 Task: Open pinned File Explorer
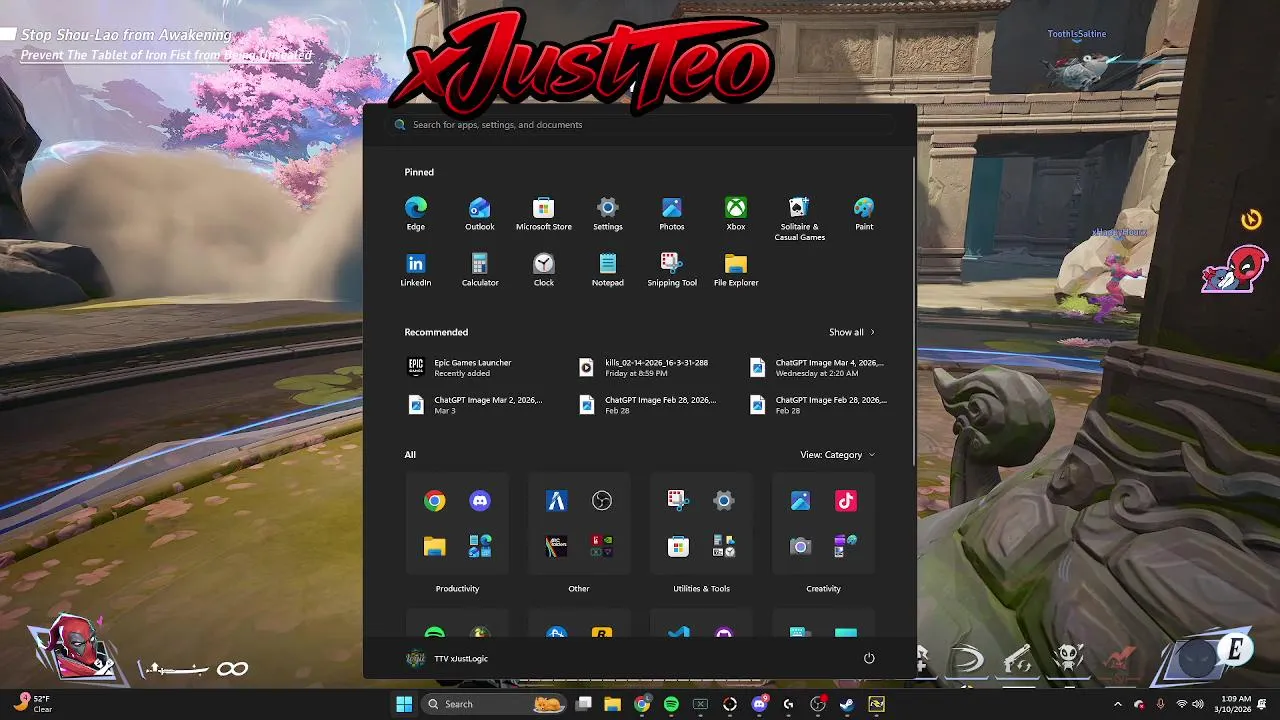pyautogui.click(x=735, y=269)
